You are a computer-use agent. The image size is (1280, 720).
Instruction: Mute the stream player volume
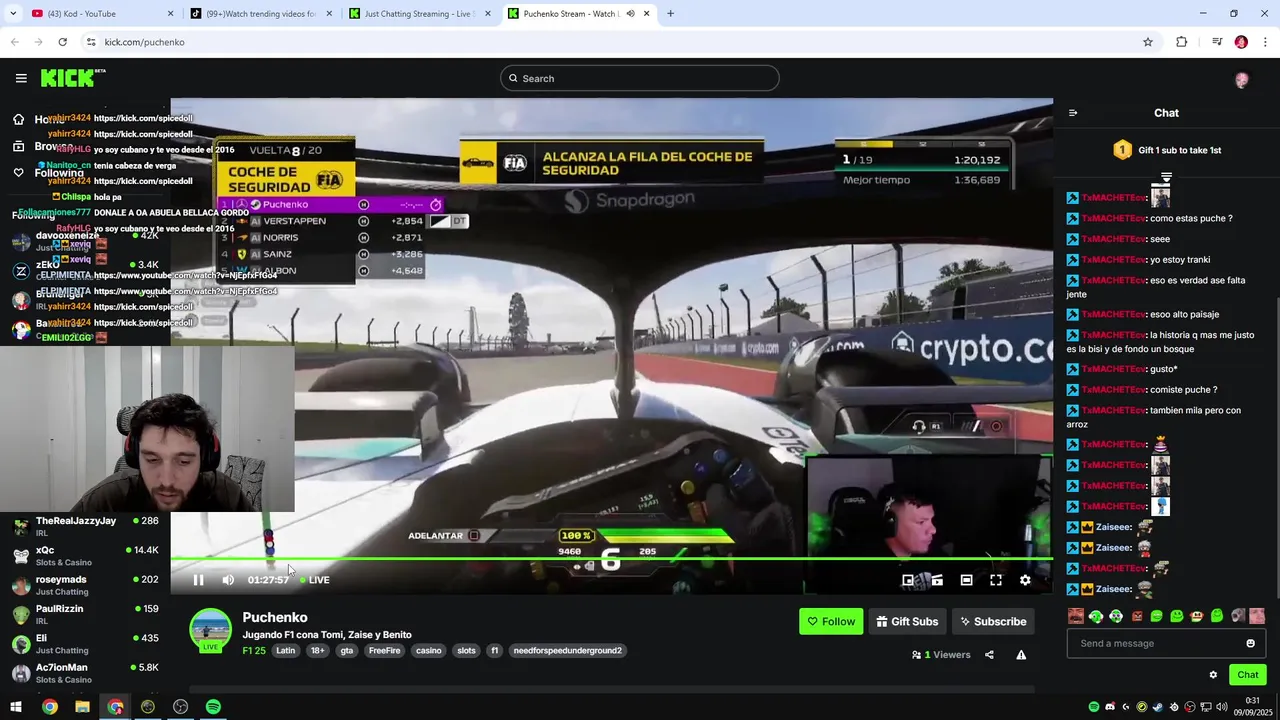[x=228, y=580]
